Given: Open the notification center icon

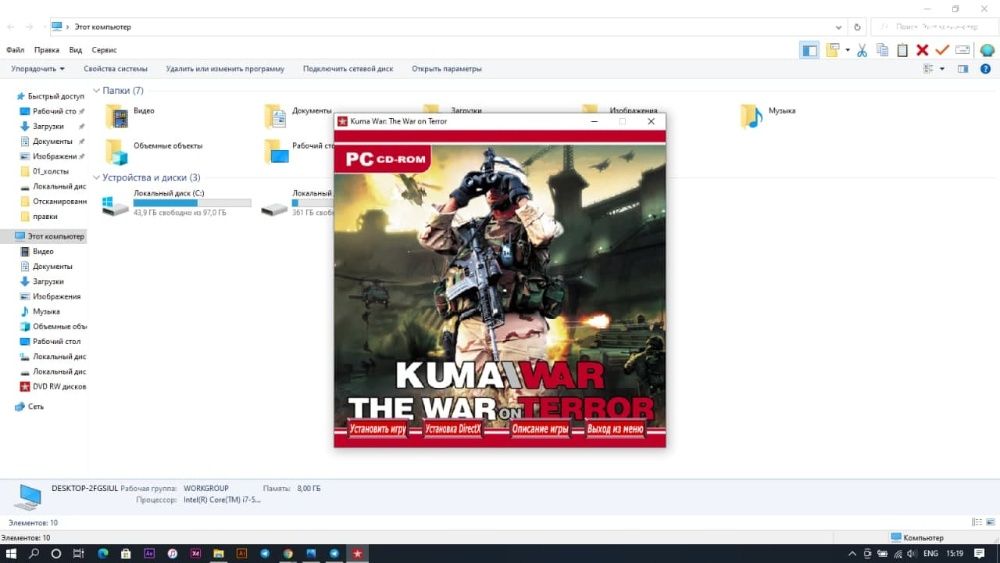Looking at the screenshot, I should pyautogui.click(x=980, y=553).
